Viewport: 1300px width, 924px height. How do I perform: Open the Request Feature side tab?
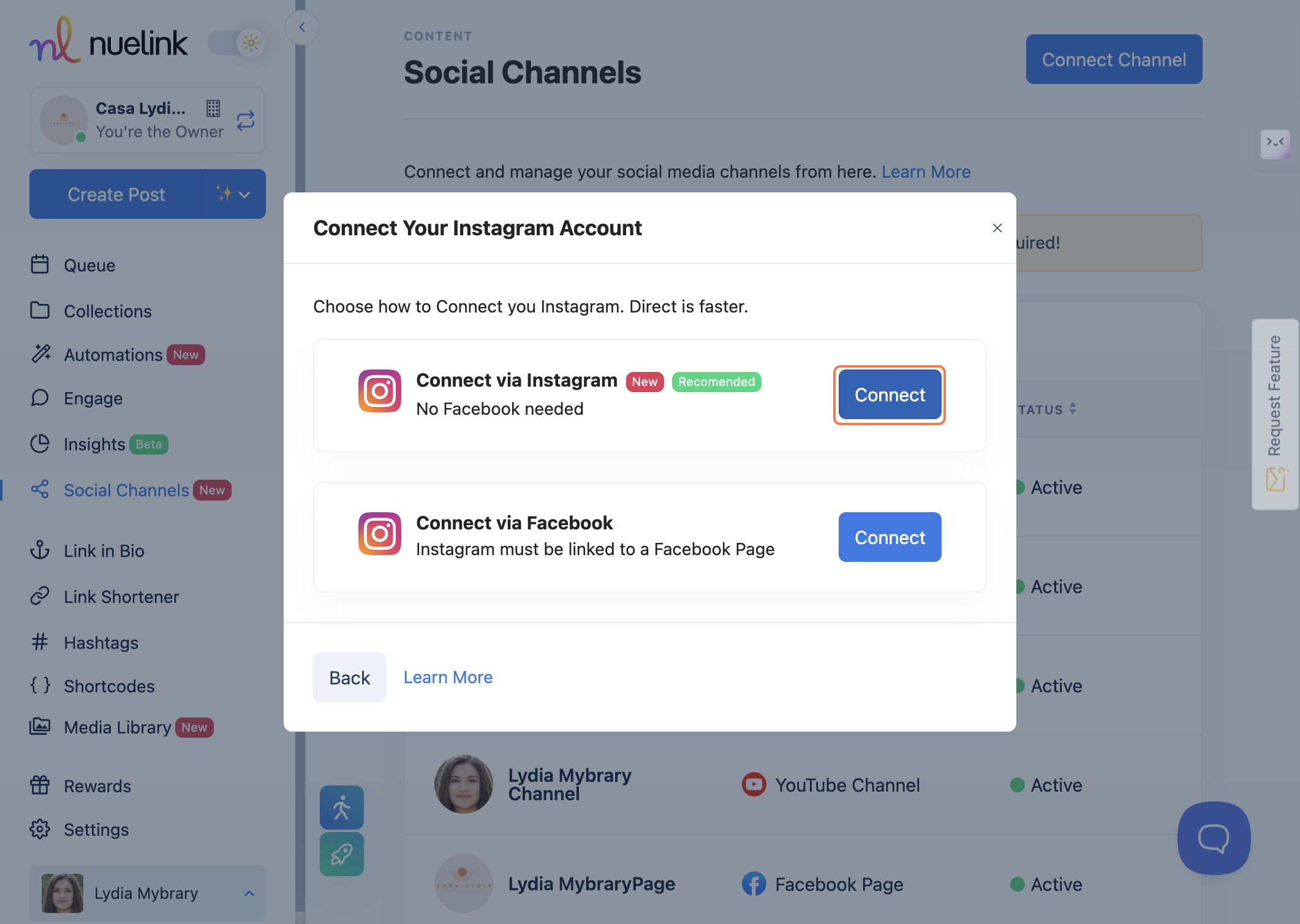(1275, 414)
